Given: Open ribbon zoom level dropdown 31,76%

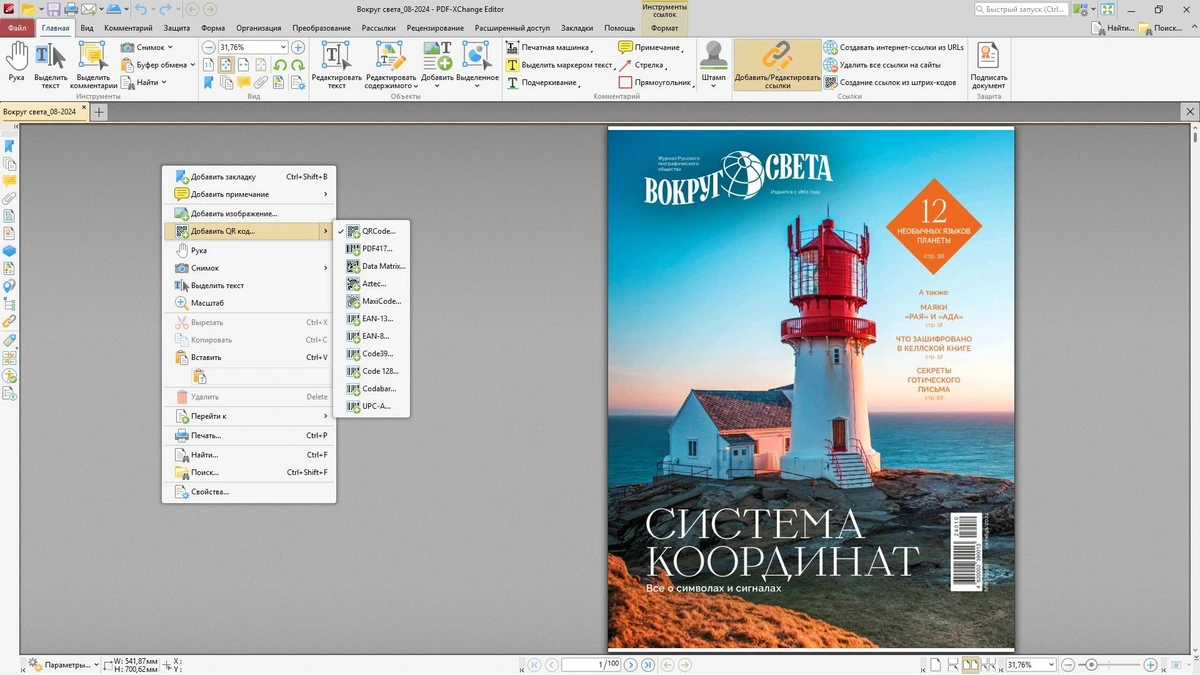Looking at the screenshot, I should coord(283,47).
